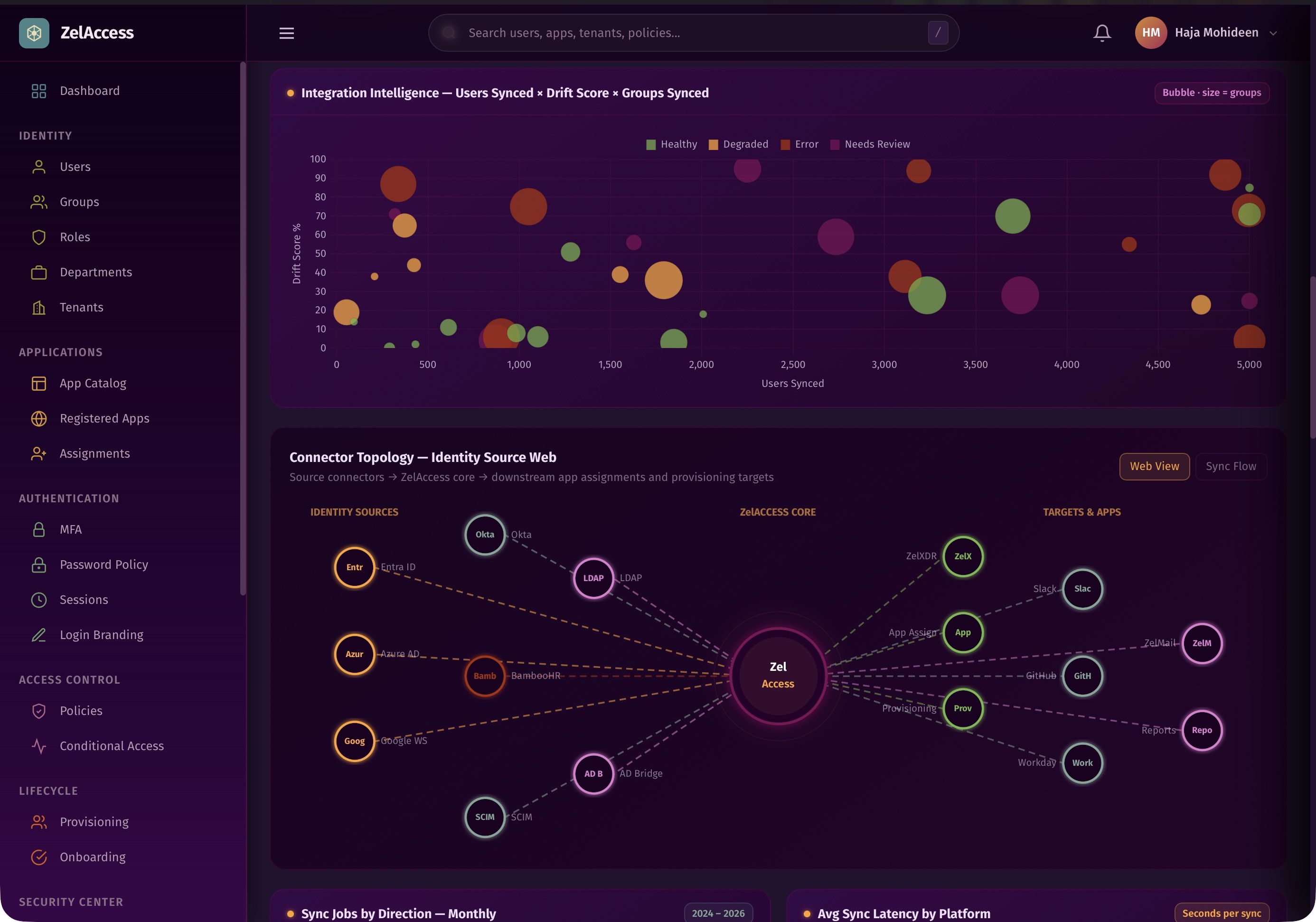Click the Error legend color swatch
Screen dimensions: 1316x922
click(785, 144)
